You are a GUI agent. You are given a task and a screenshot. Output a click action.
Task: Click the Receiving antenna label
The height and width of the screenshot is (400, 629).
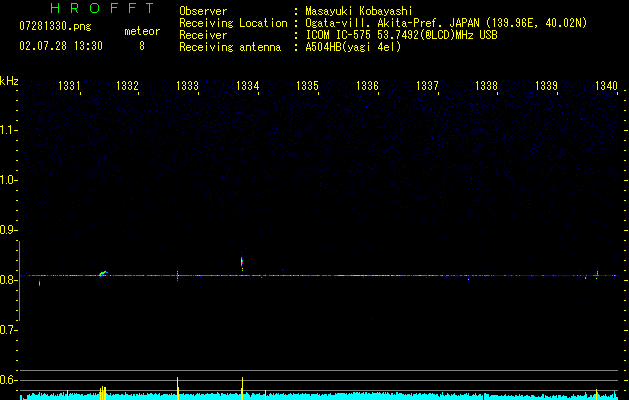[x=230, y=47]
